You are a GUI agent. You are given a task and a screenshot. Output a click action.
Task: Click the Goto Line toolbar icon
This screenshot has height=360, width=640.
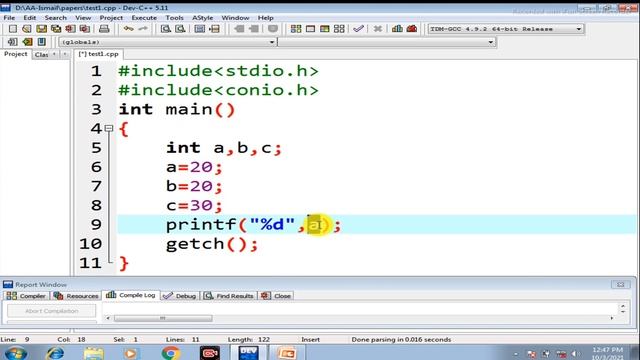point(214,29)
